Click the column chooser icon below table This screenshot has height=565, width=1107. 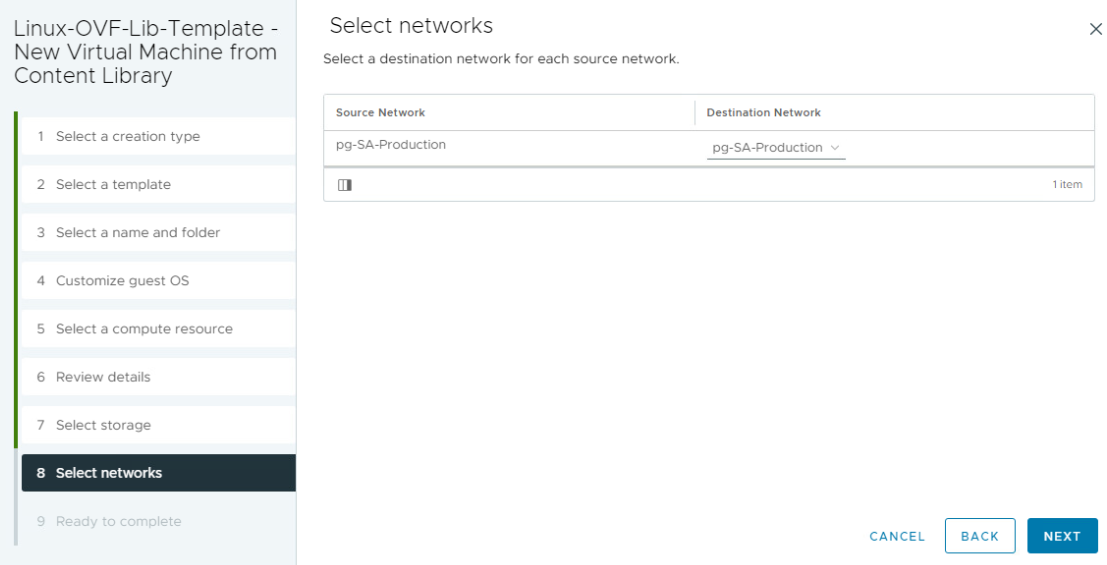click(345, 185)
